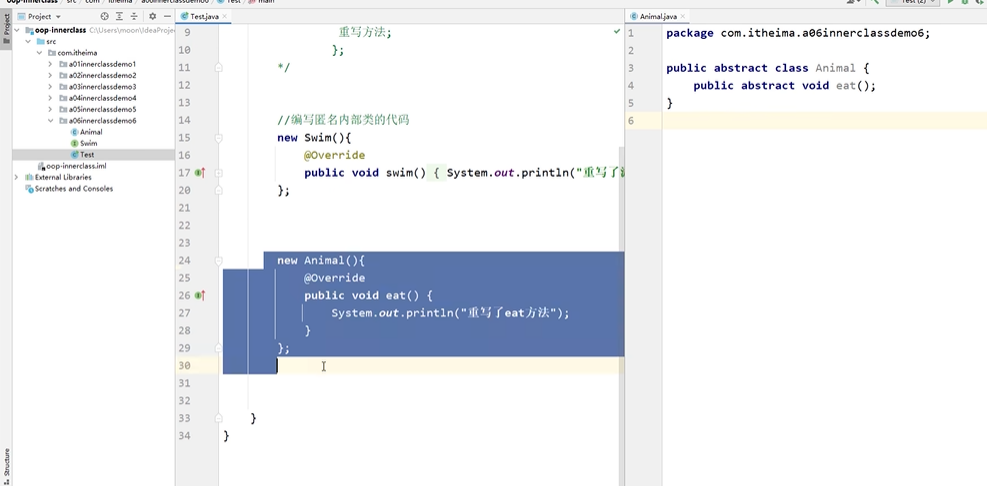The height and width of the screenshot is (486, 987).
Task: Toggle the Project tool window stripe button
Action: 6,30
